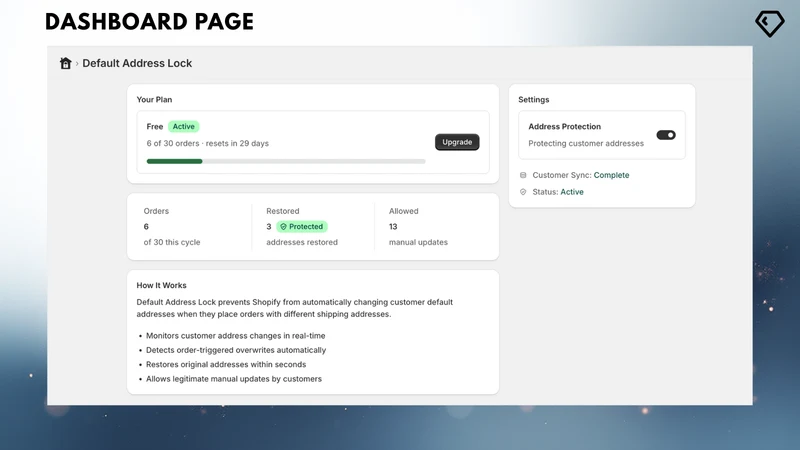Click 'of 30 this cycle' text
This screenshot has width=800, height=450.
click(172, 242)
